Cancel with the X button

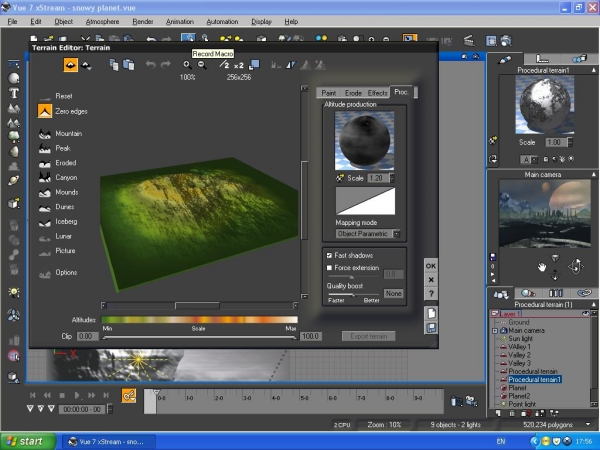tap(431, 280)
